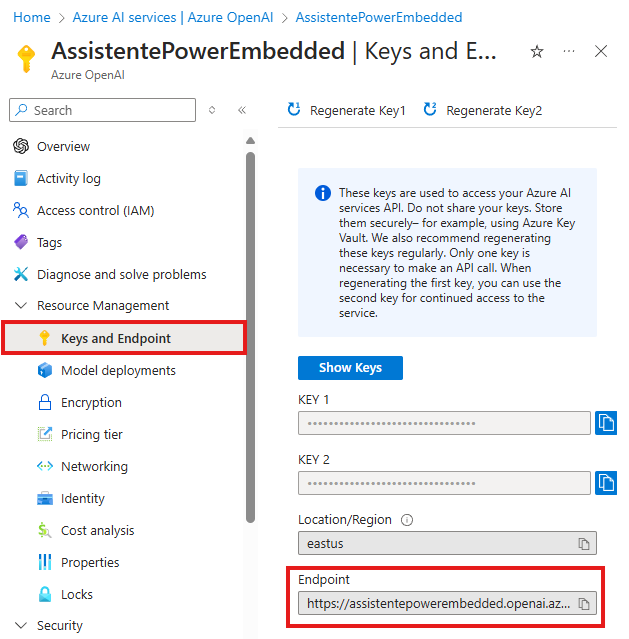Toggle the expand/collapse arrows beside Search
Viewport: 629px width, 639px height.
[x=212, y=110]
